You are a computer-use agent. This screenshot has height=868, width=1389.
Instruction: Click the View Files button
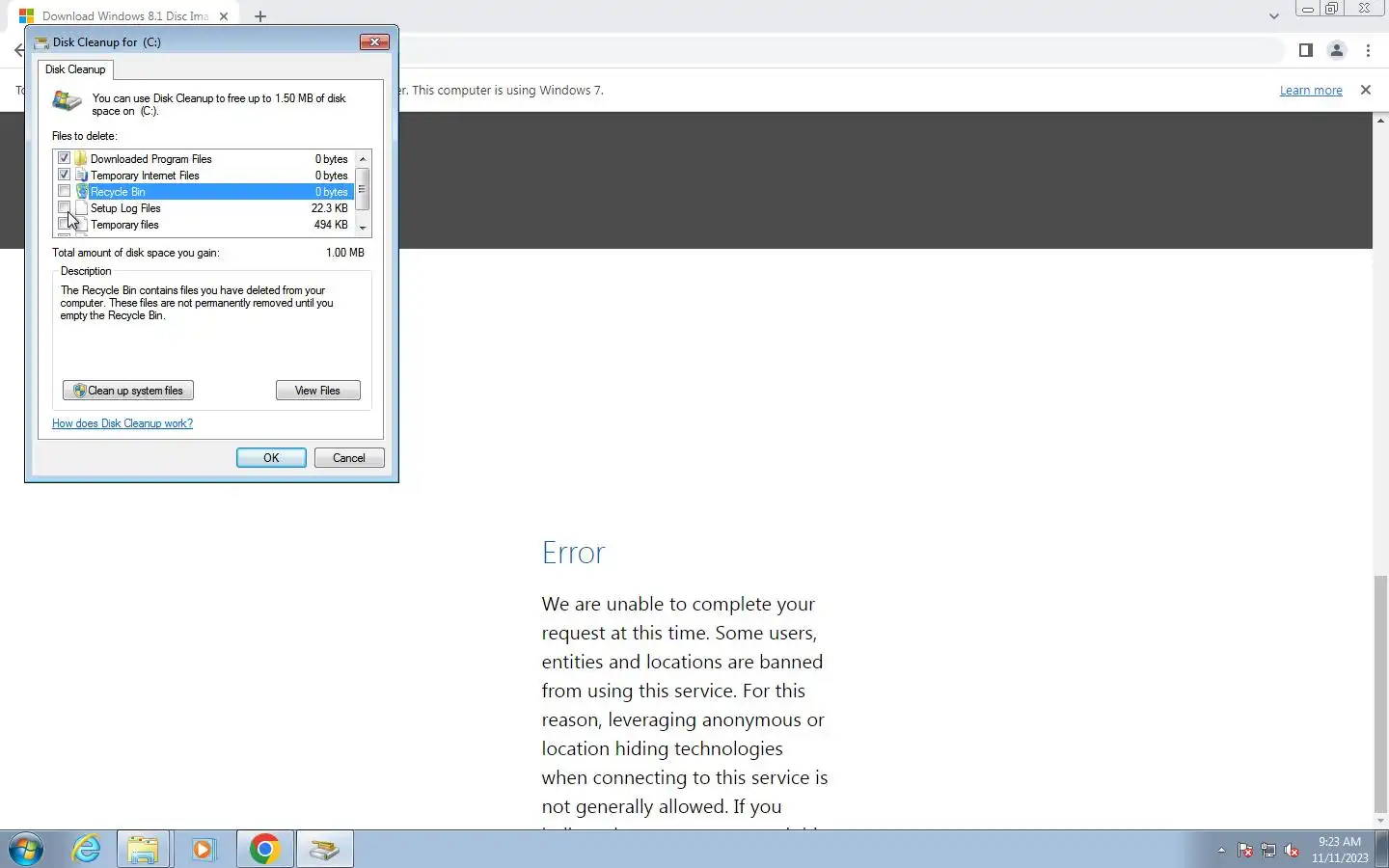(x=318, y=391)
